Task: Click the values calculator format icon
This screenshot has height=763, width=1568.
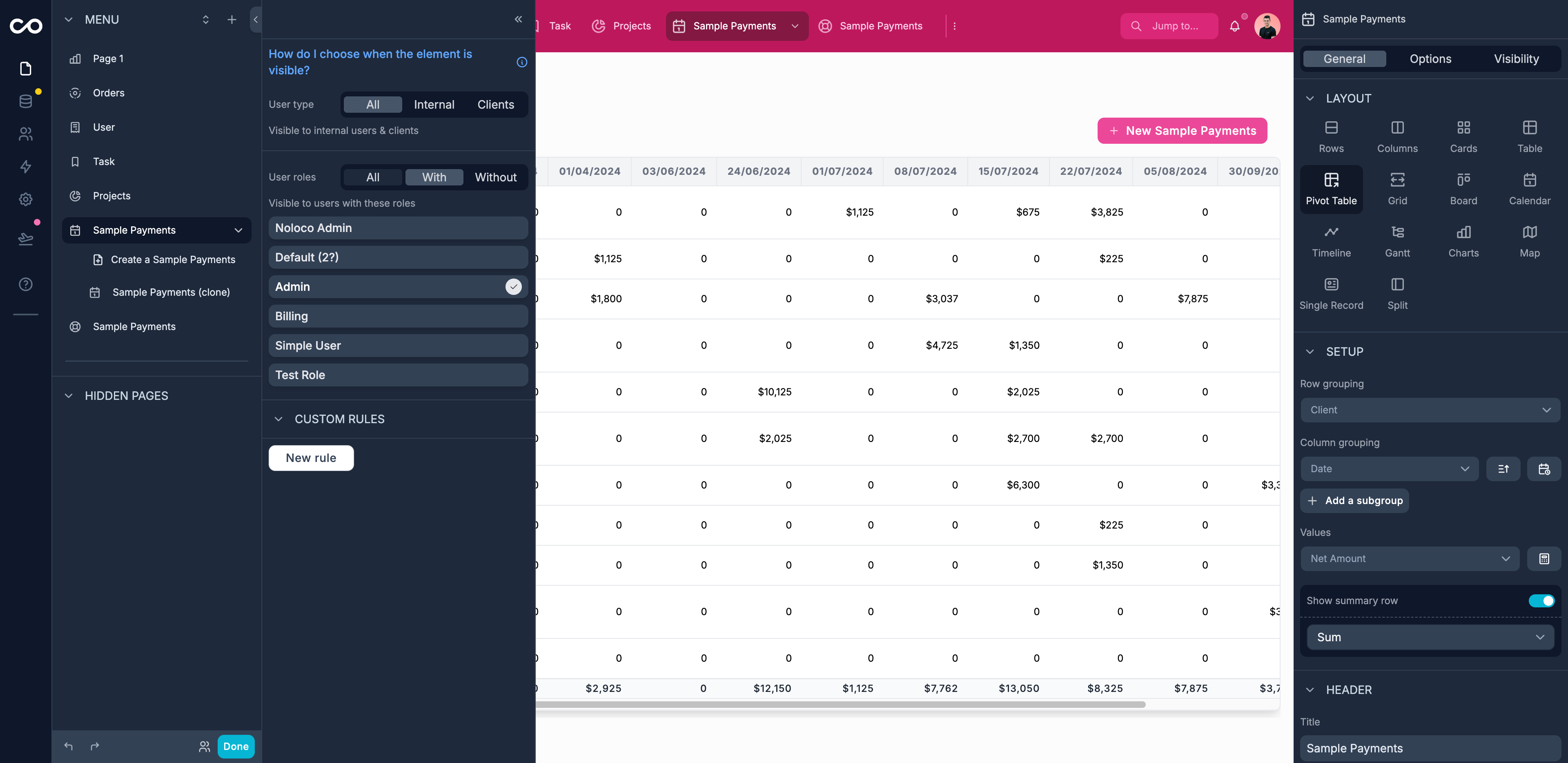Action: (x=1543, y=558)
